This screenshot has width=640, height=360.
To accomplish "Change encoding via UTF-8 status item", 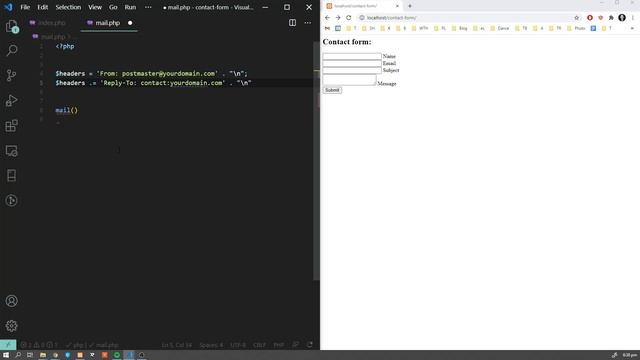I will [238, 345].
